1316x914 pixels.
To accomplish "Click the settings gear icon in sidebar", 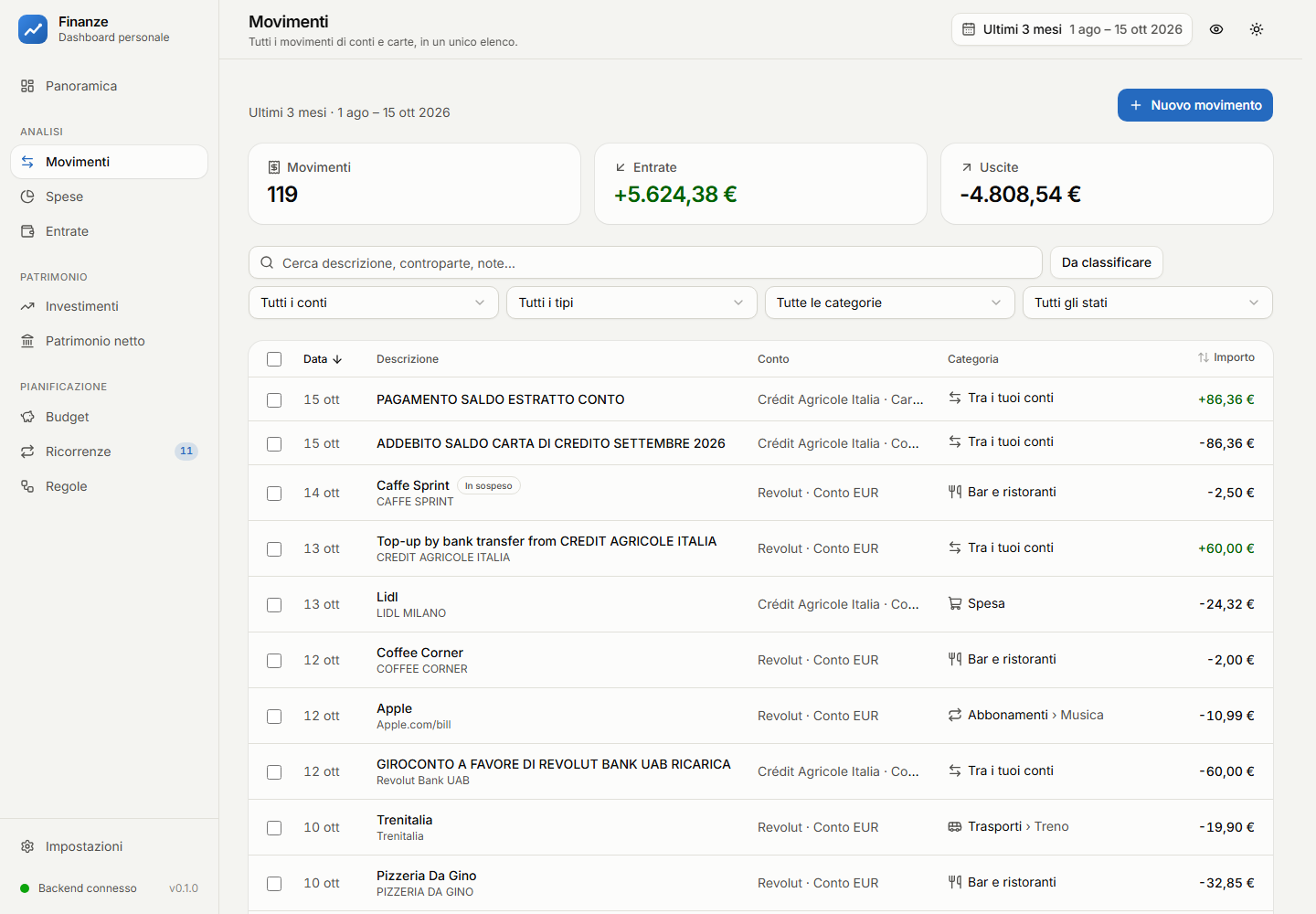I will [27, 846].
